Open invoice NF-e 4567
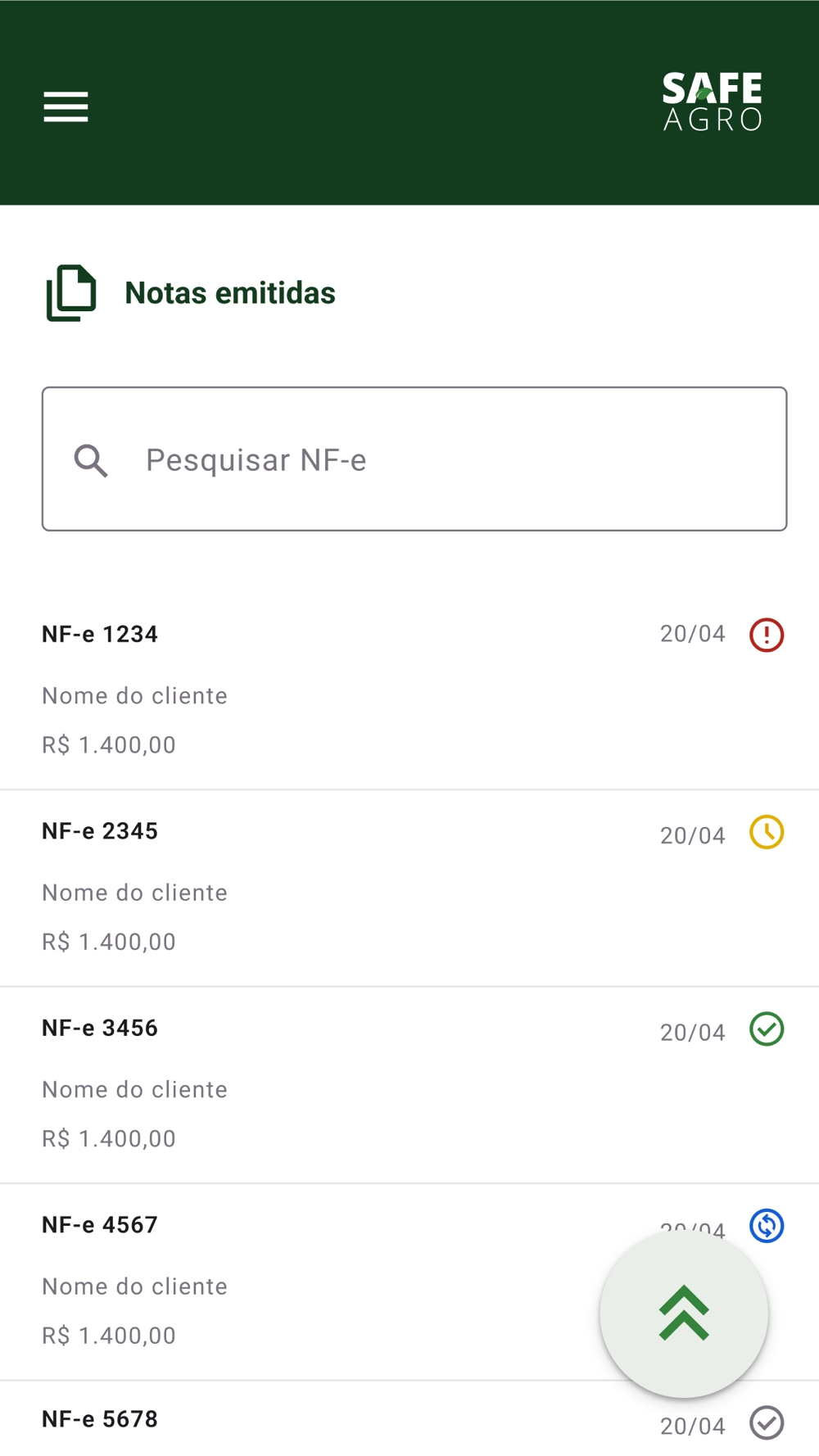Viewport: 819px width, 1456px height. pyautogui.click(x=409, y=1282)
